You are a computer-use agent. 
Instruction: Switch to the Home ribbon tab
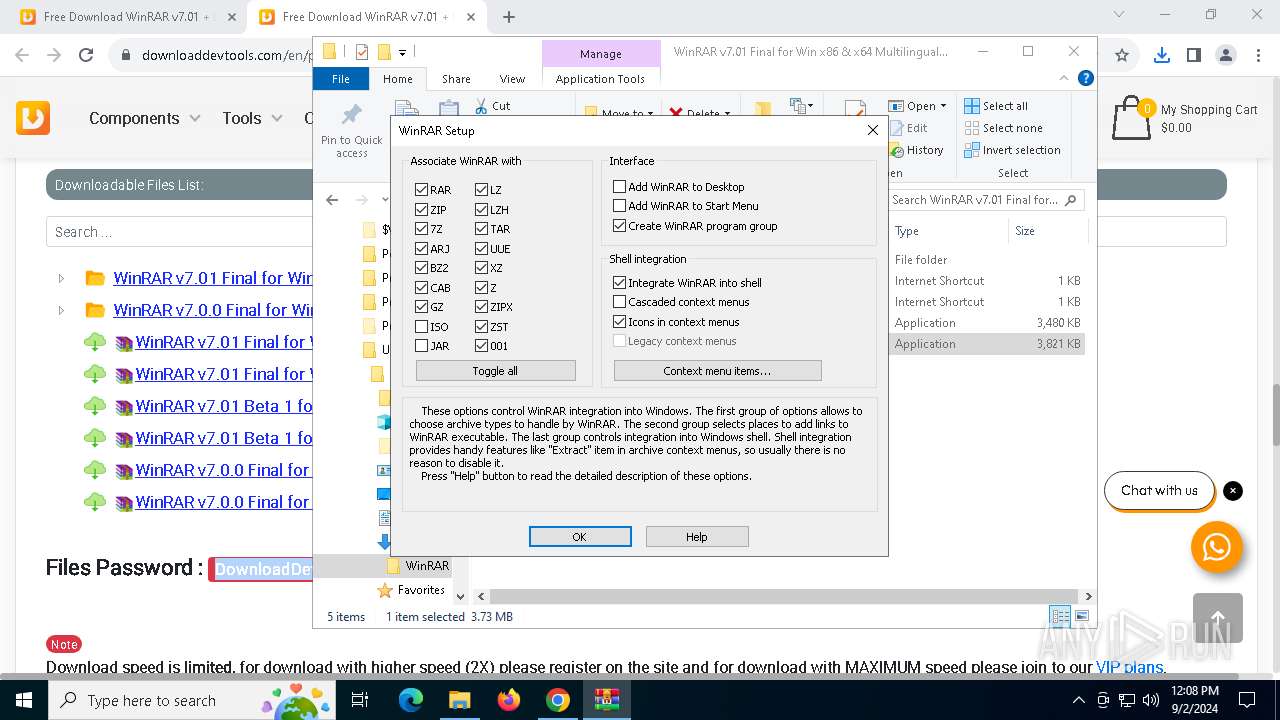pos(398,79)
